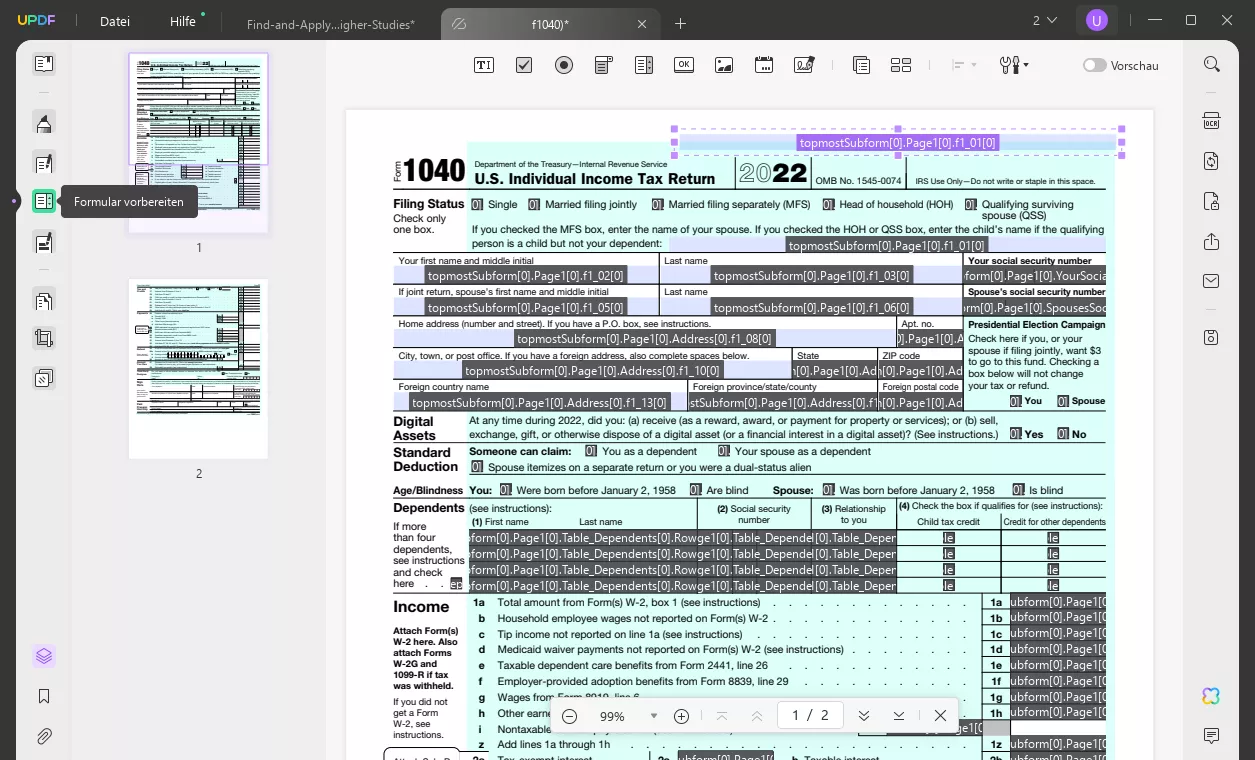1255x760 pixels.
Task: Select the text field form tool
Action: [x=484, y=65]
